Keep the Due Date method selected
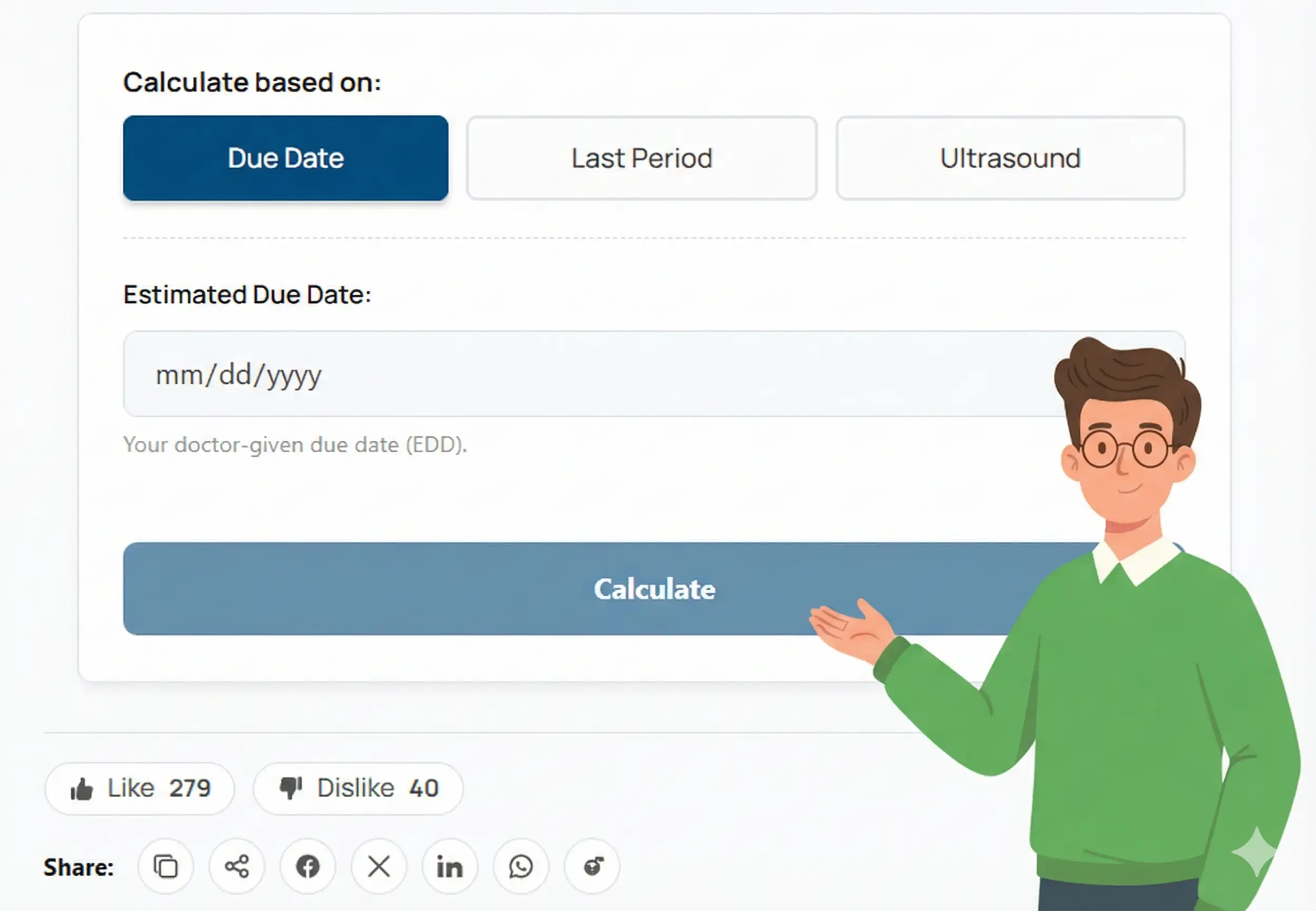 tap(285, 158)
